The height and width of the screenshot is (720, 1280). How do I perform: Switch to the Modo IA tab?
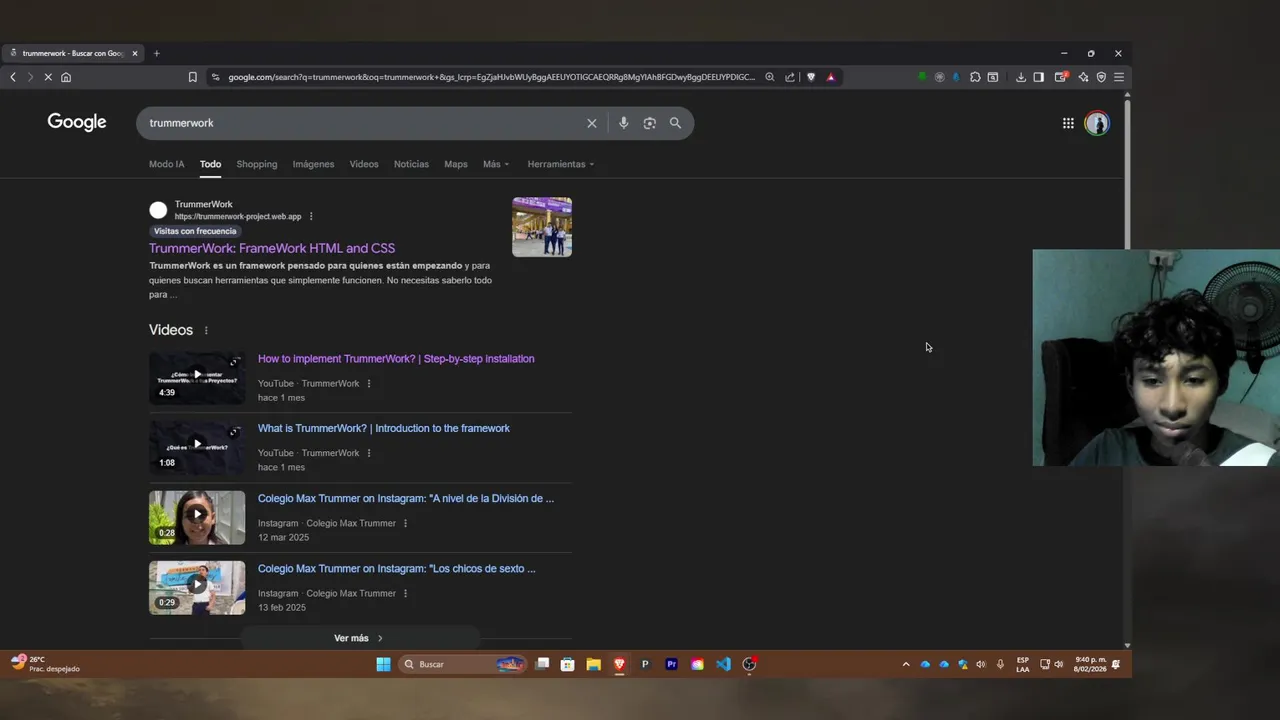167,164
